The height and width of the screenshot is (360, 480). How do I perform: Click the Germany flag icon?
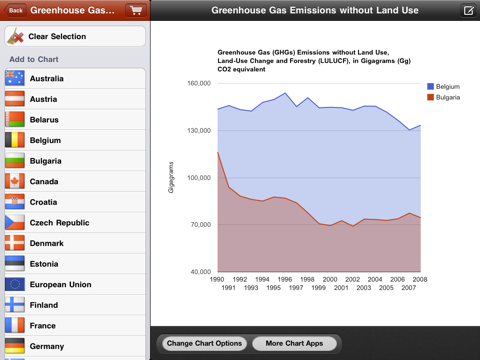pos(15,346)
